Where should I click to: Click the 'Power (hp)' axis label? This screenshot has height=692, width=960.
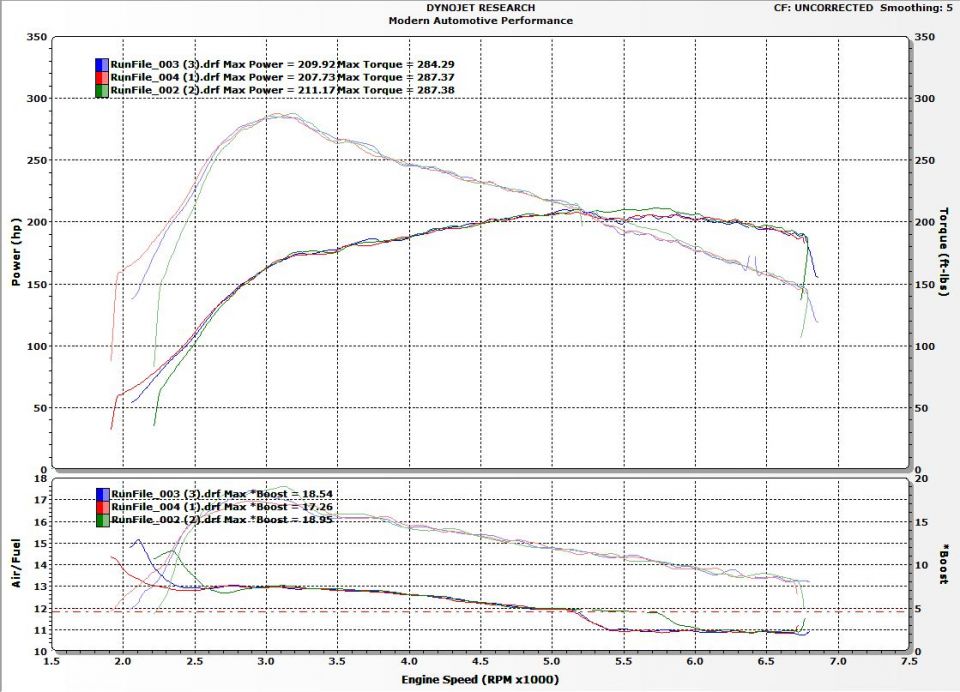click(16, 252)
